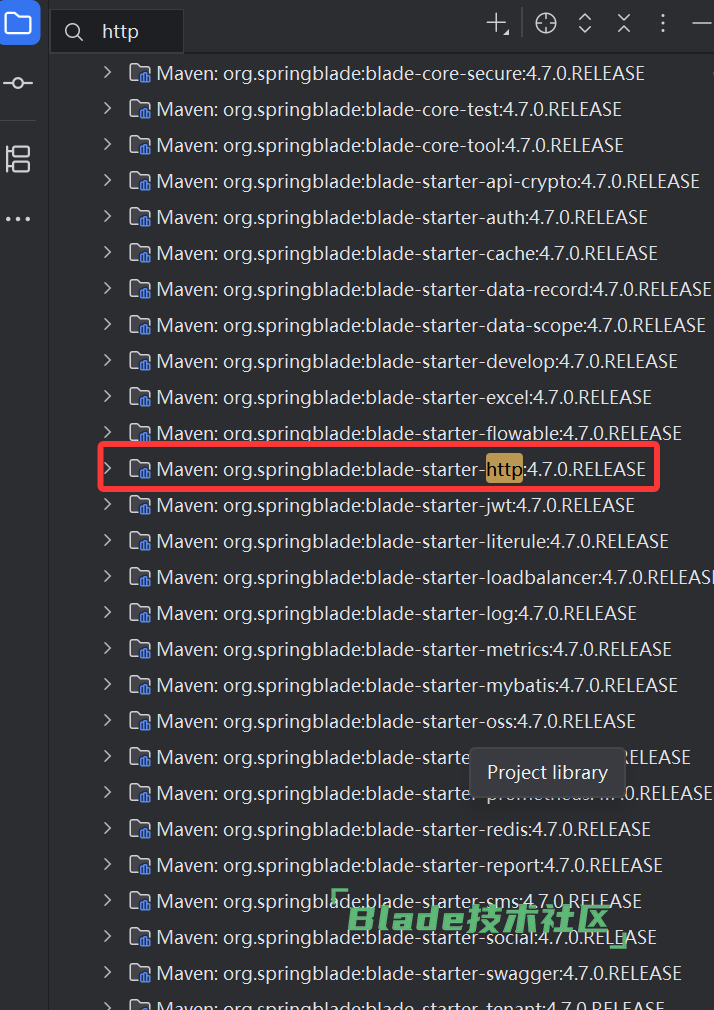
Task: Click the Expand All icon
Action: pyautogui.click(x=585, y=24)
